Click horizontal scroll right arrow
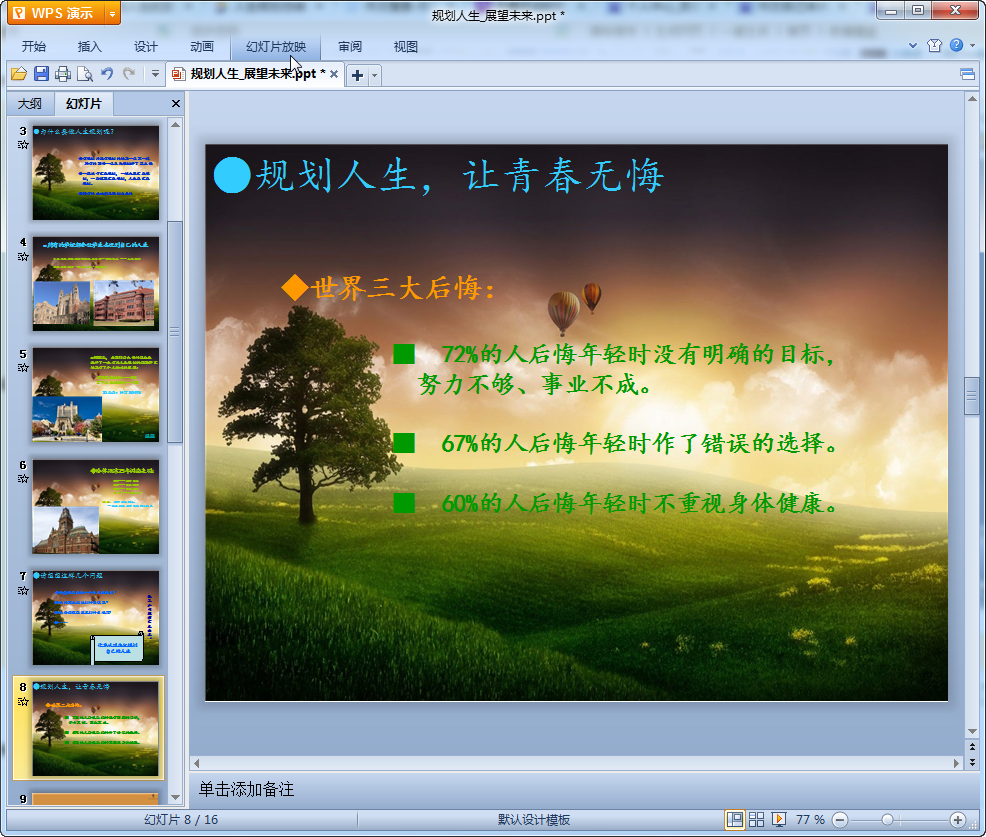986x837 pixels. [956, 763]
